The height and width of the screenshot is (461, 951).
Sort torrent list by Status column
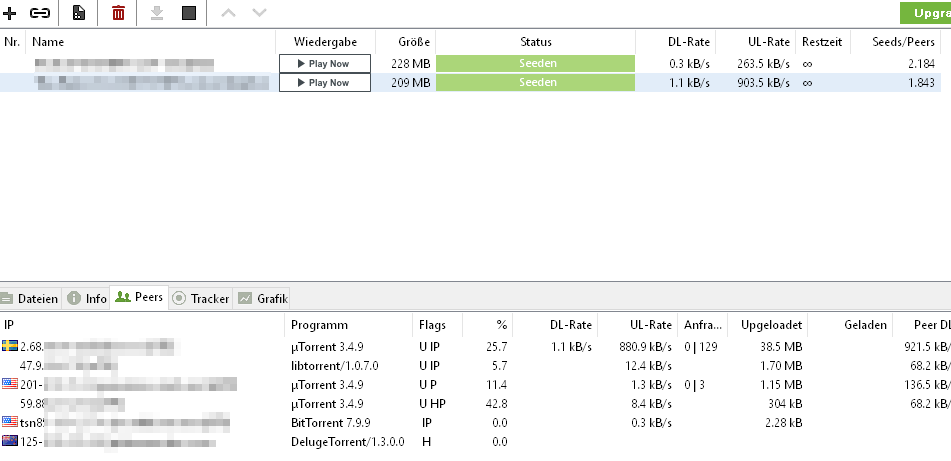535,42
